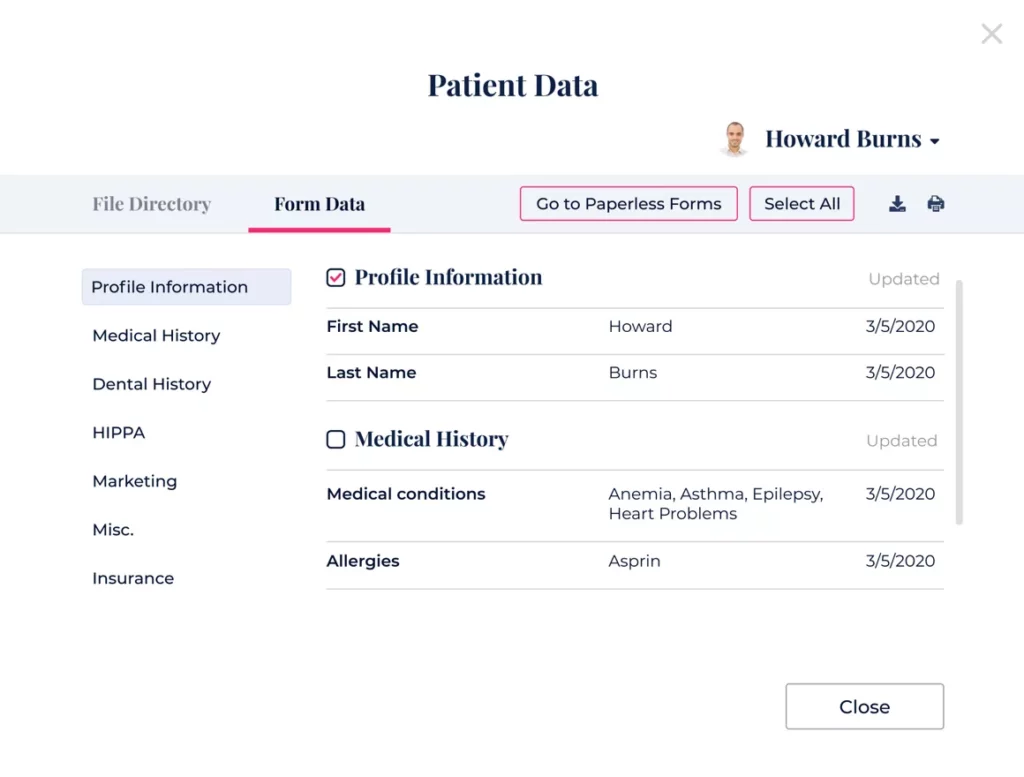Navigate to Insurance sidebar section
The height and width of the screenshot is (777, 1024).
[133, 578]
